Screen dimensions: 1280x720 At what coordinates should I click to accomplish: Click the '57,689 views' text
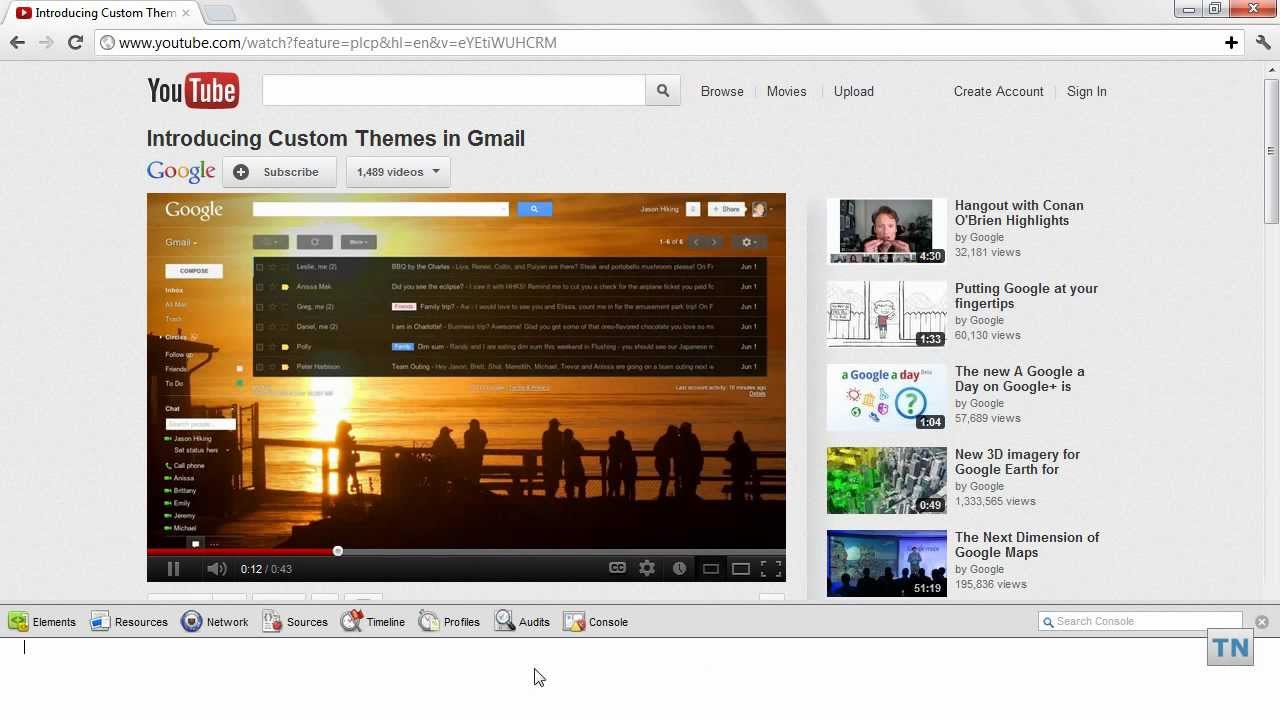[988, 418]
